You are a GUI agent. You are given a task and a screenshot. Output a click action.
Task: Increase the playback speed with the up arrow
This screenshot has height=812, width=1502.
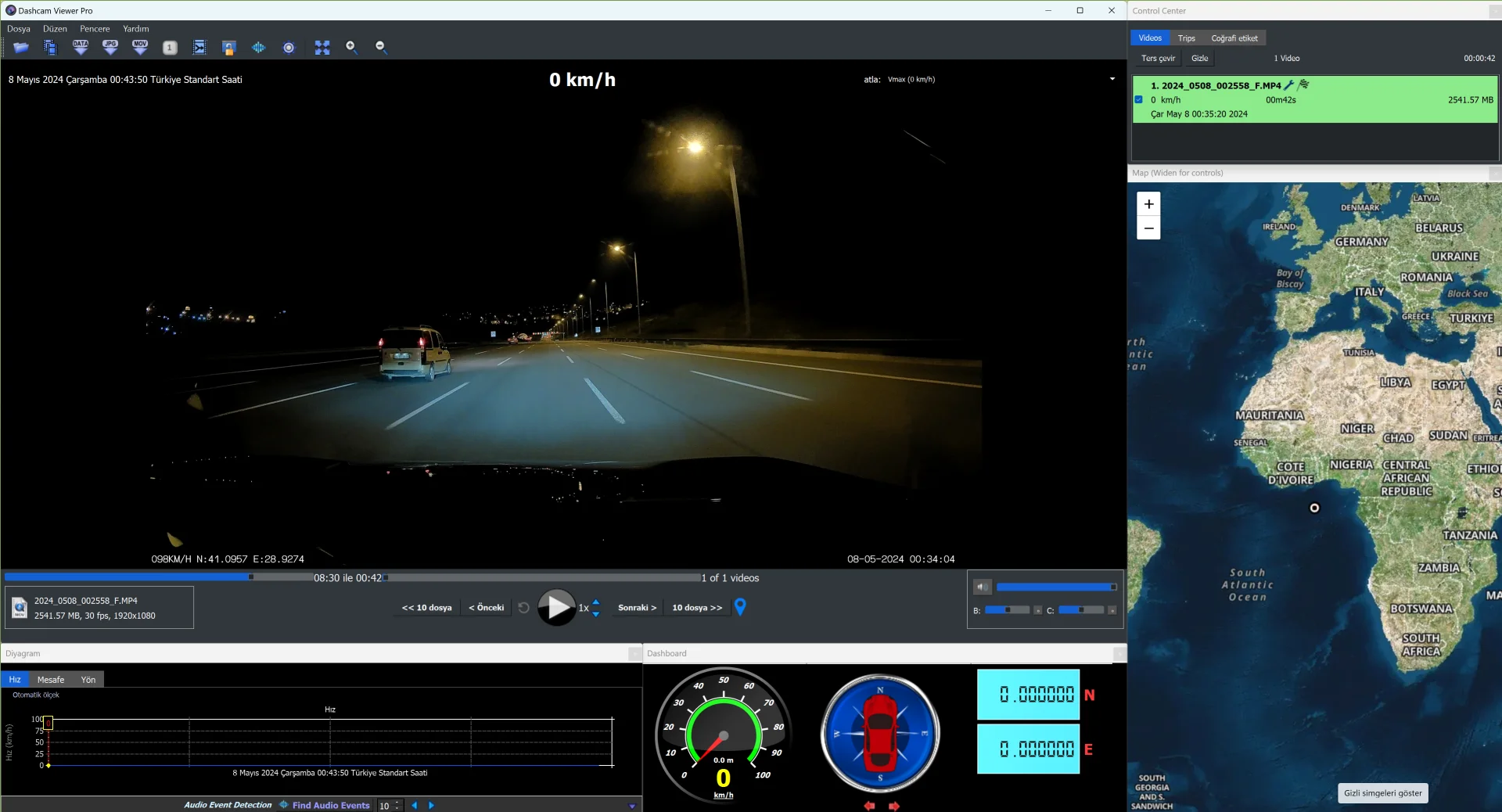tap(596, 602)
